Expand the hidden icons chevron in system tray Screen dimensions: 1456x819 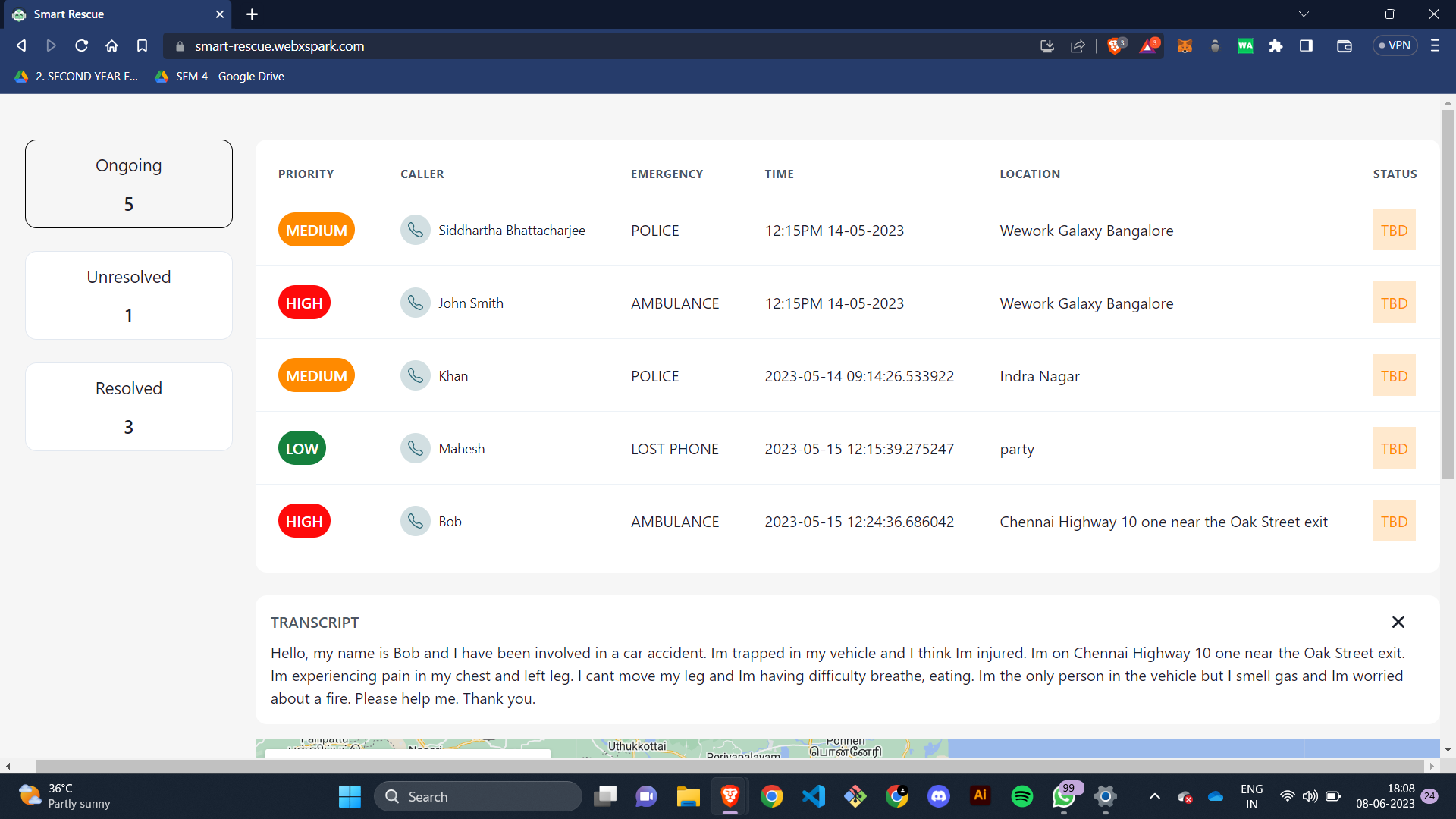coord(1155,796)
